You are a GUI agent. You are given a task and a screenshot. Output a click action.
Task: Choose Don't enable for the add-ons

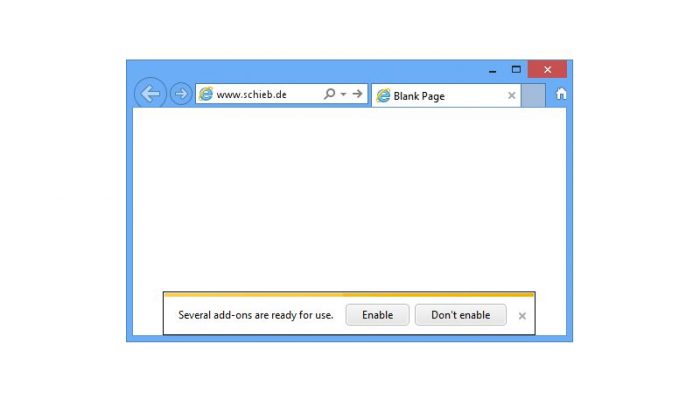460,315
